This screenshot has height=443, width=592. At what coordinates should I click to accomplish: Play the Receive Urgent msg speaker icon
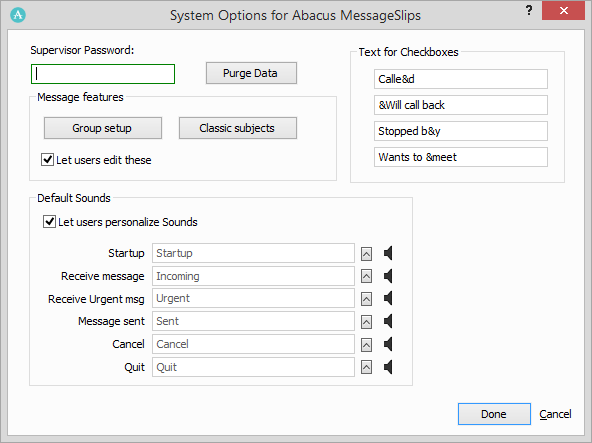point(388,298)
